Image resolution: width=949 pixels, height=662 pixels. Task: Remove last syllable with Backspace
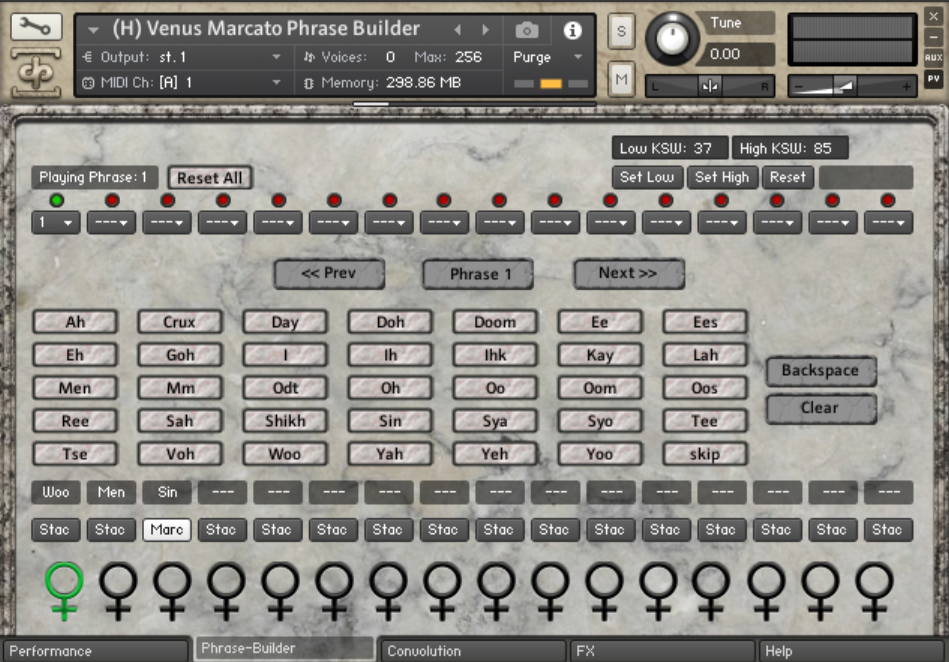click(x=820, y=370)
